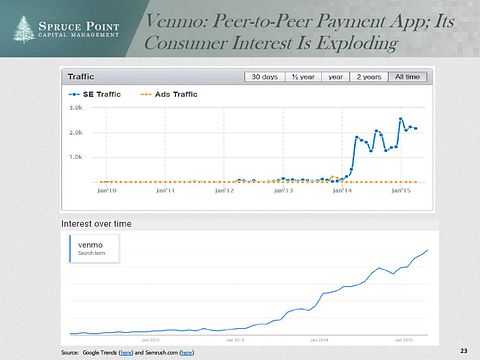Select the 30 days range tab
480x360 pixels.
(265, 77)
